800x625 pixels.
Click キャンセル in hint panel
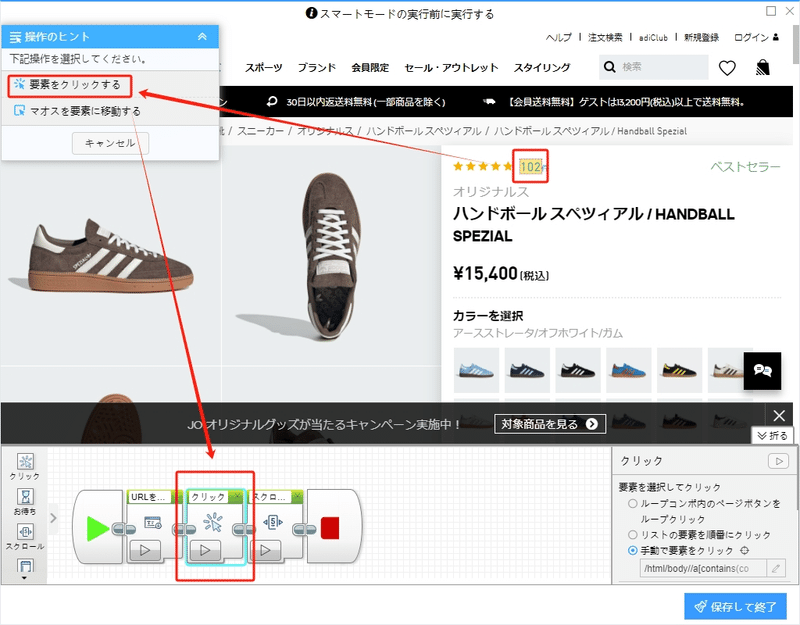click(110, 143)
